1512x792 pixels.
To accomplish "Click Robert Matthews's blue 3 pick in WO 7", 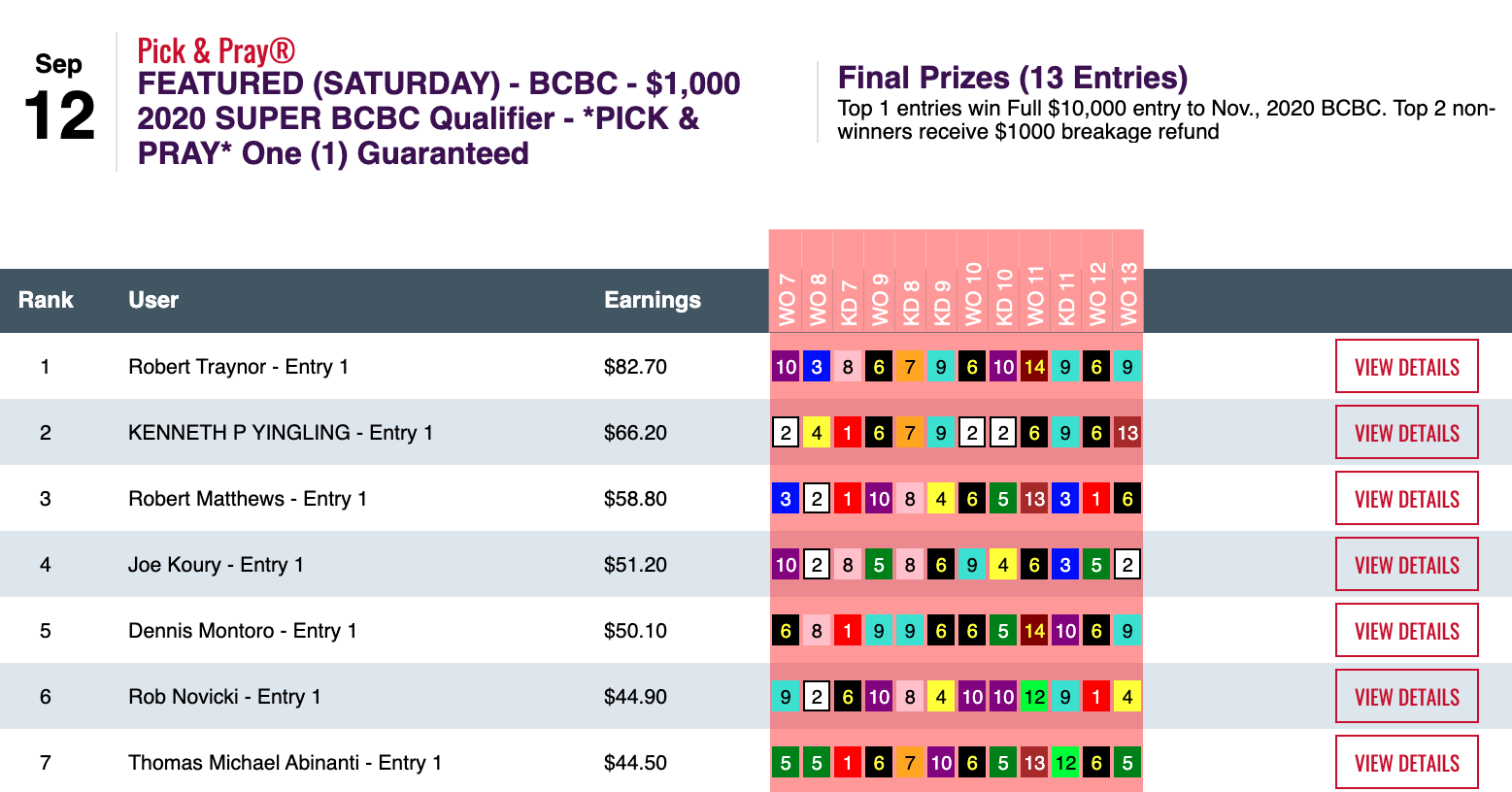I will [x=786, y=499].
